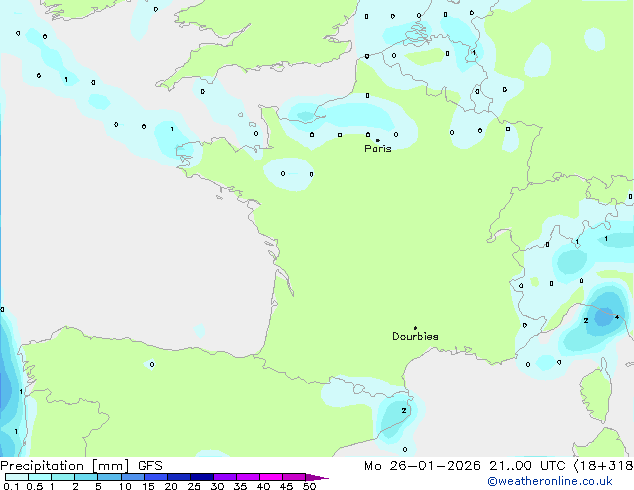Click the legend scale label '15'
Screen dimensions: 634x490
click(x=148, y=486)
